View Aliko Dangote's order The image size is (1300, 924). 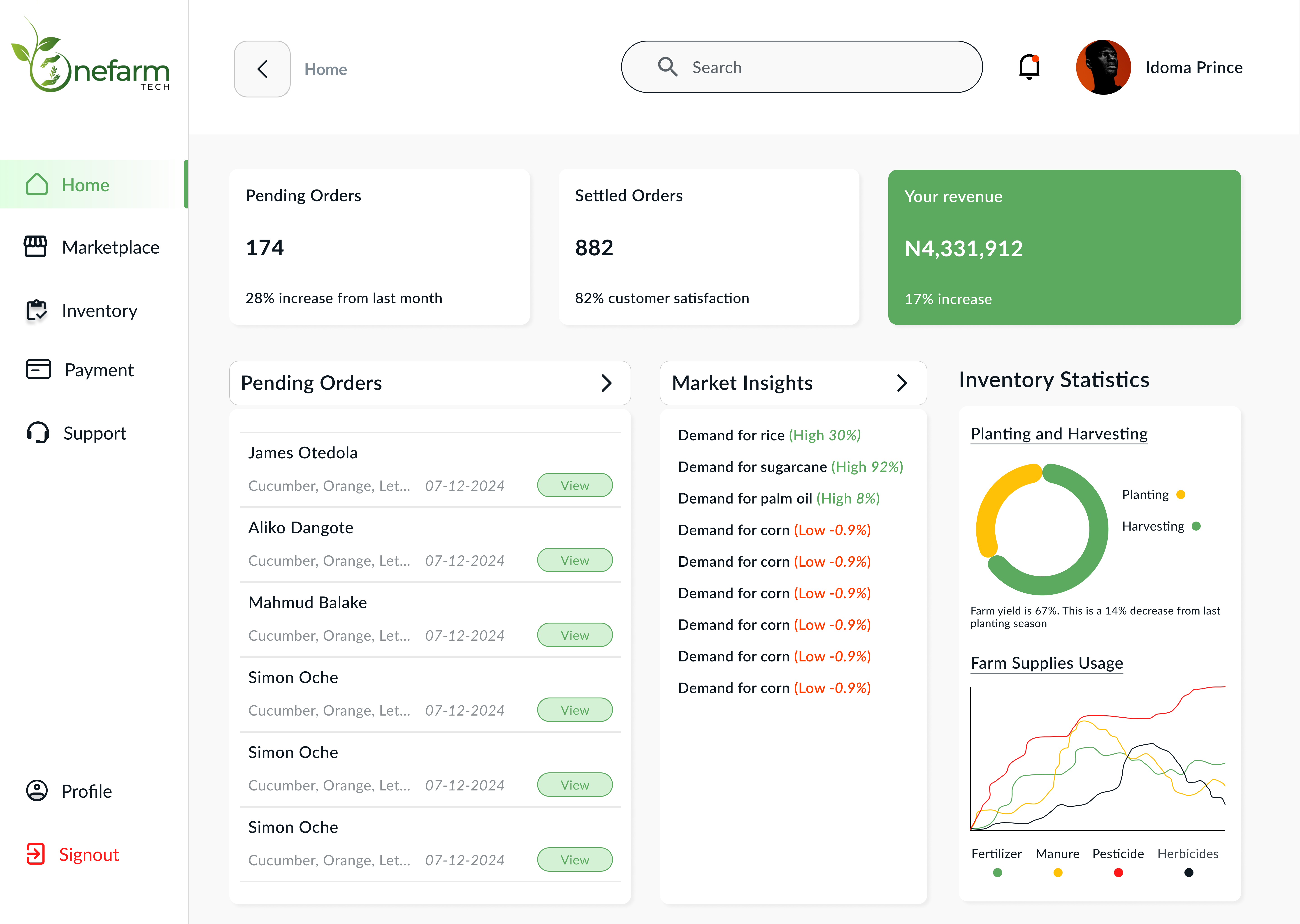575,560
